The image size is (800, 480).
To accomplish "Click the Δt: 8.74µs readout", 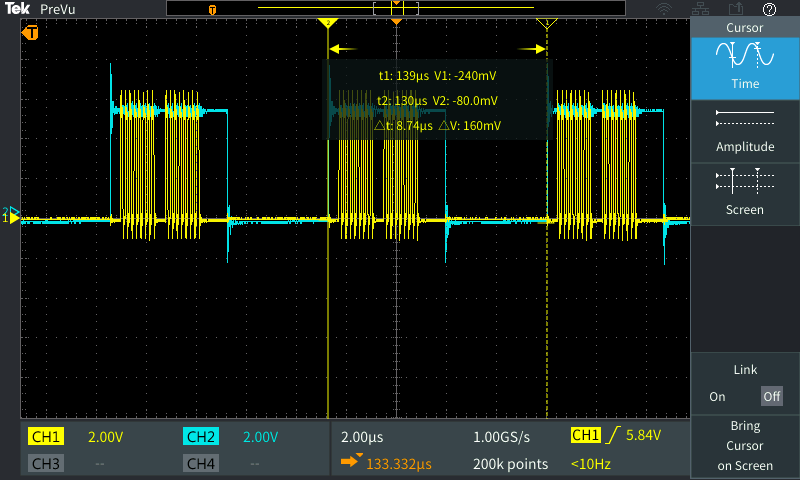I will pyautogui.click(x=404, y=125).
